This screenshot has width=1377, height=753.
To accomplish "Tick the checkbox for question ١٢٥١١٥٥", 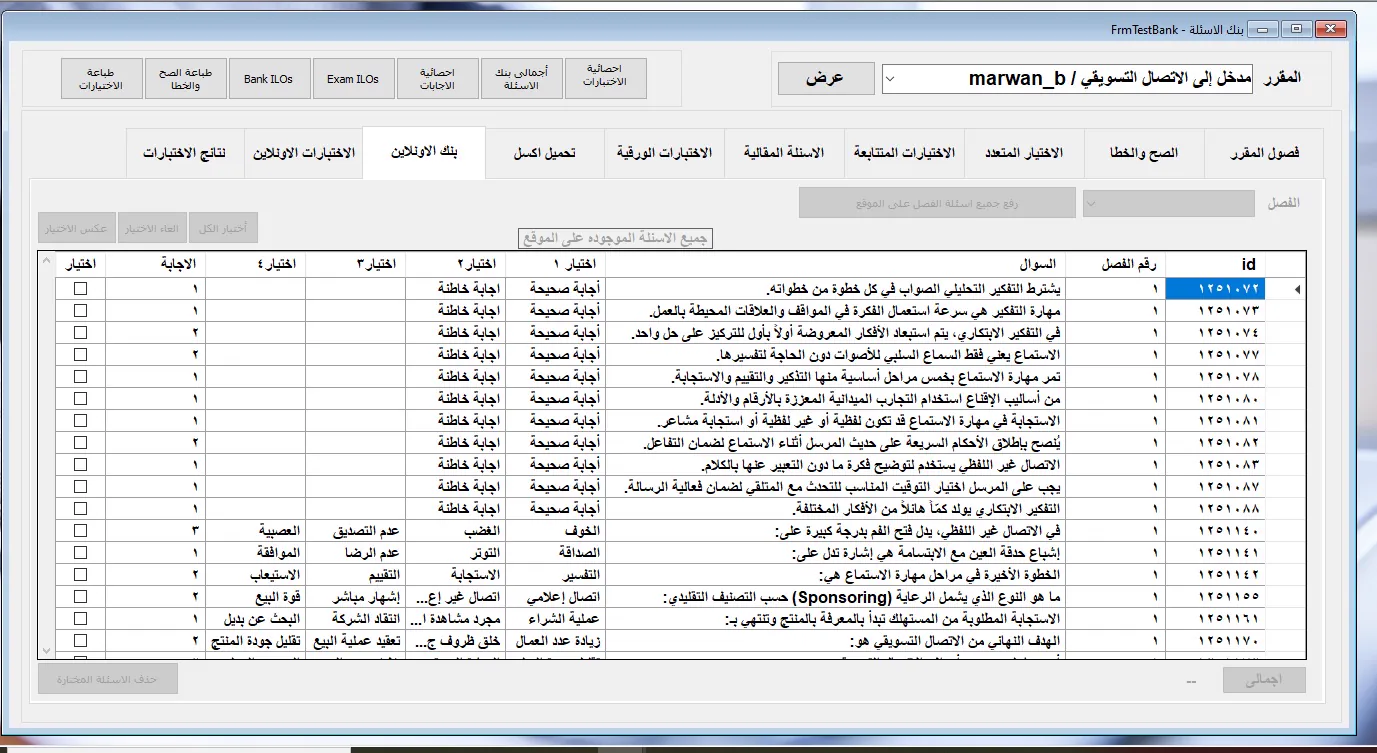I will pyautogui.click(x=81, y=596).
